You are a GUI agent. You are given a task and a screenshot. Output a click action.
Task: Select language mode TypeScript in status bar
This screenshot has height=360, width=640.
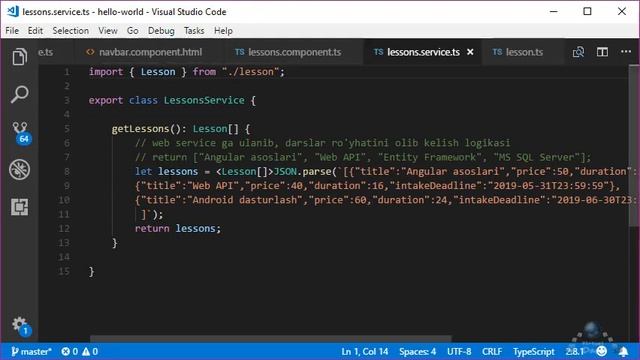point(533,351)
